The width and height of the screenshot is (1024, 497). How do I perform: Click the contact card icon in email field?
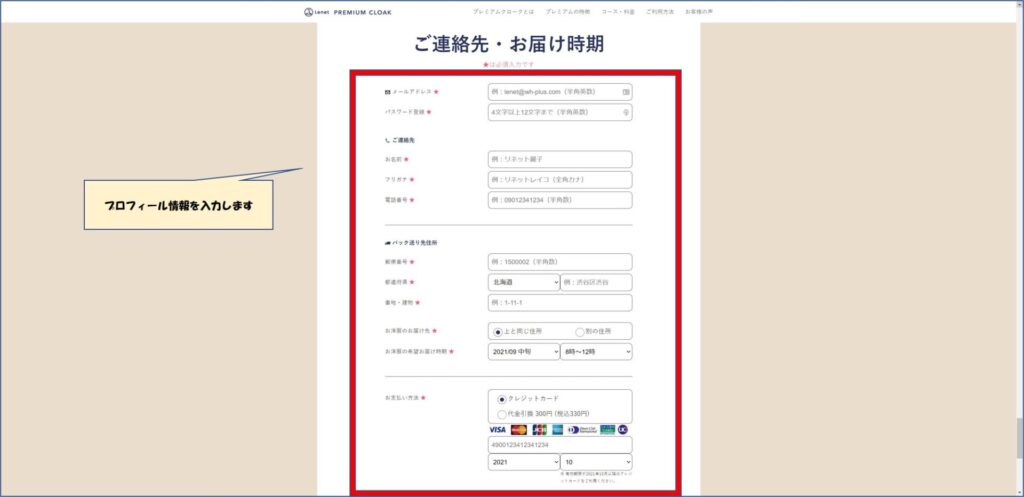626,91
